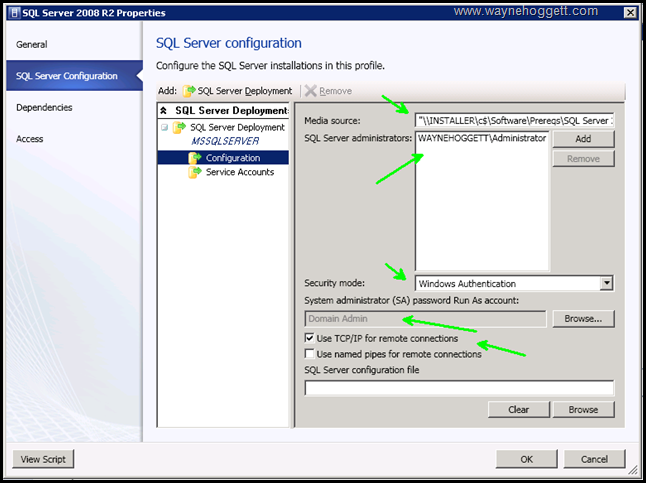Viewport: 646px width, 483px height.
Task: Click the Configuration node icon in tree
Action: point(195,158)
